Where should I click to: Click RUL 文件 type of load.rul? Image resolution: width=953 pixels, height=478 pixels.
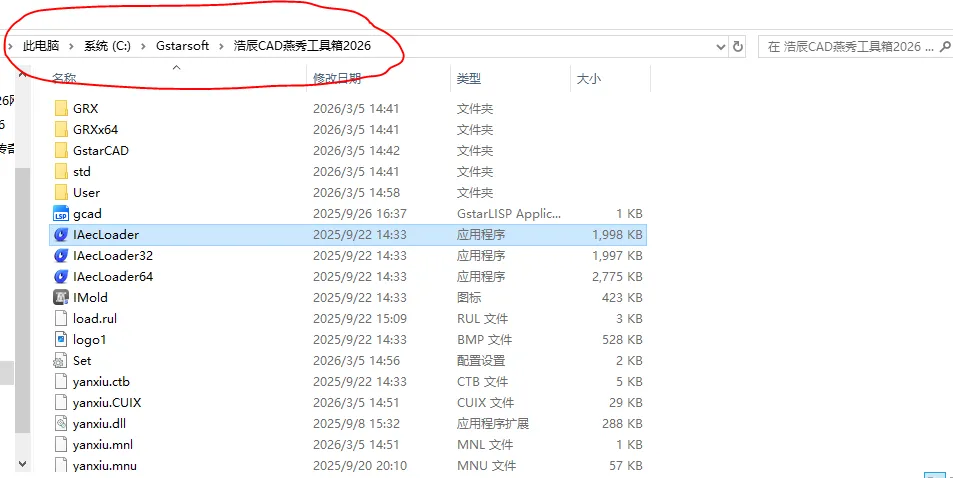483,319
